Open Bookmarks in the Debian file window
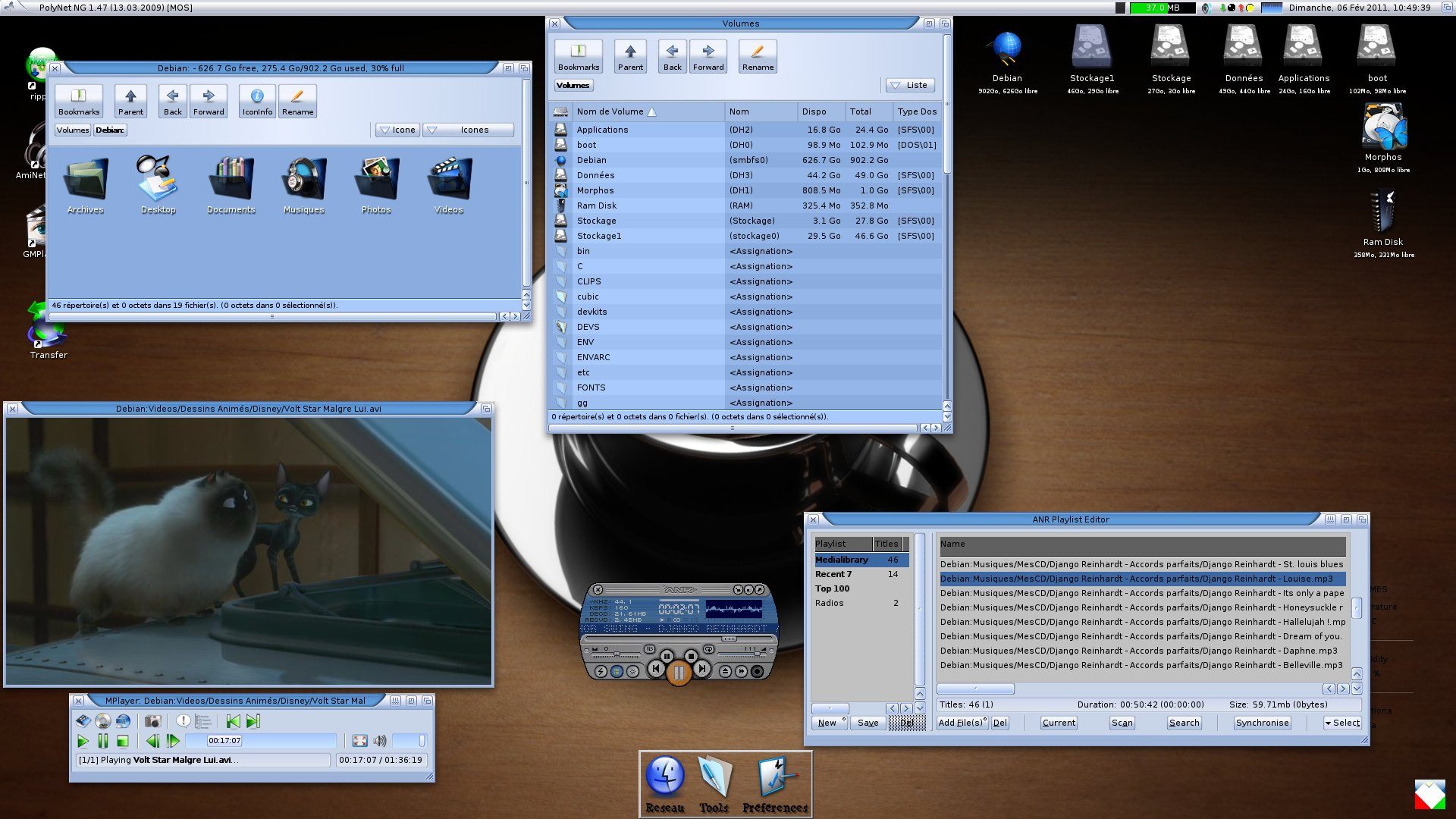Viewport: 1456px width, 819px height. click(x=79, y=102)
